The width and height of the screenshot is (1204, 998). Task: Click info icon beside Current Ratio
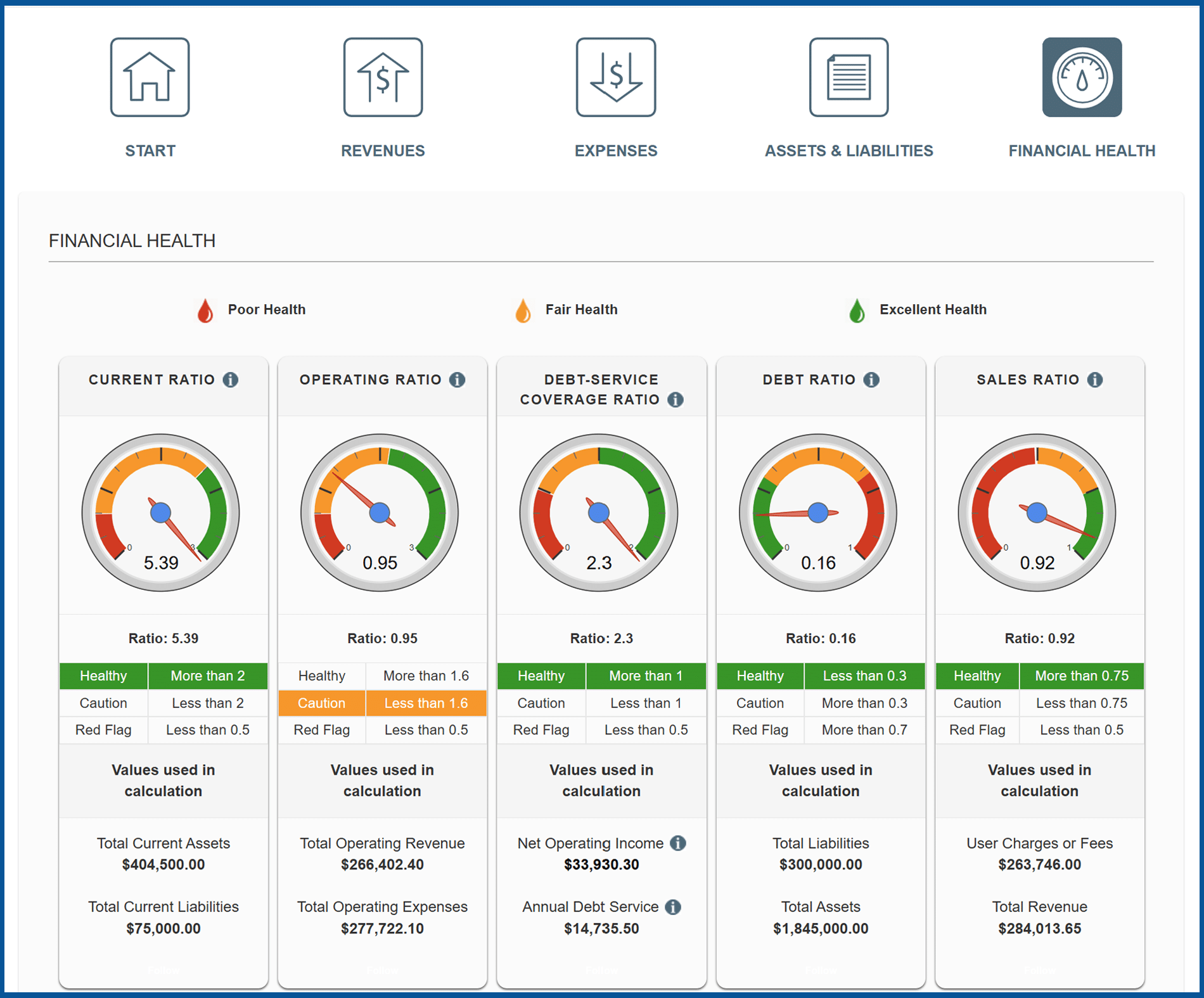pyautogui.click(x=231, y=380)
